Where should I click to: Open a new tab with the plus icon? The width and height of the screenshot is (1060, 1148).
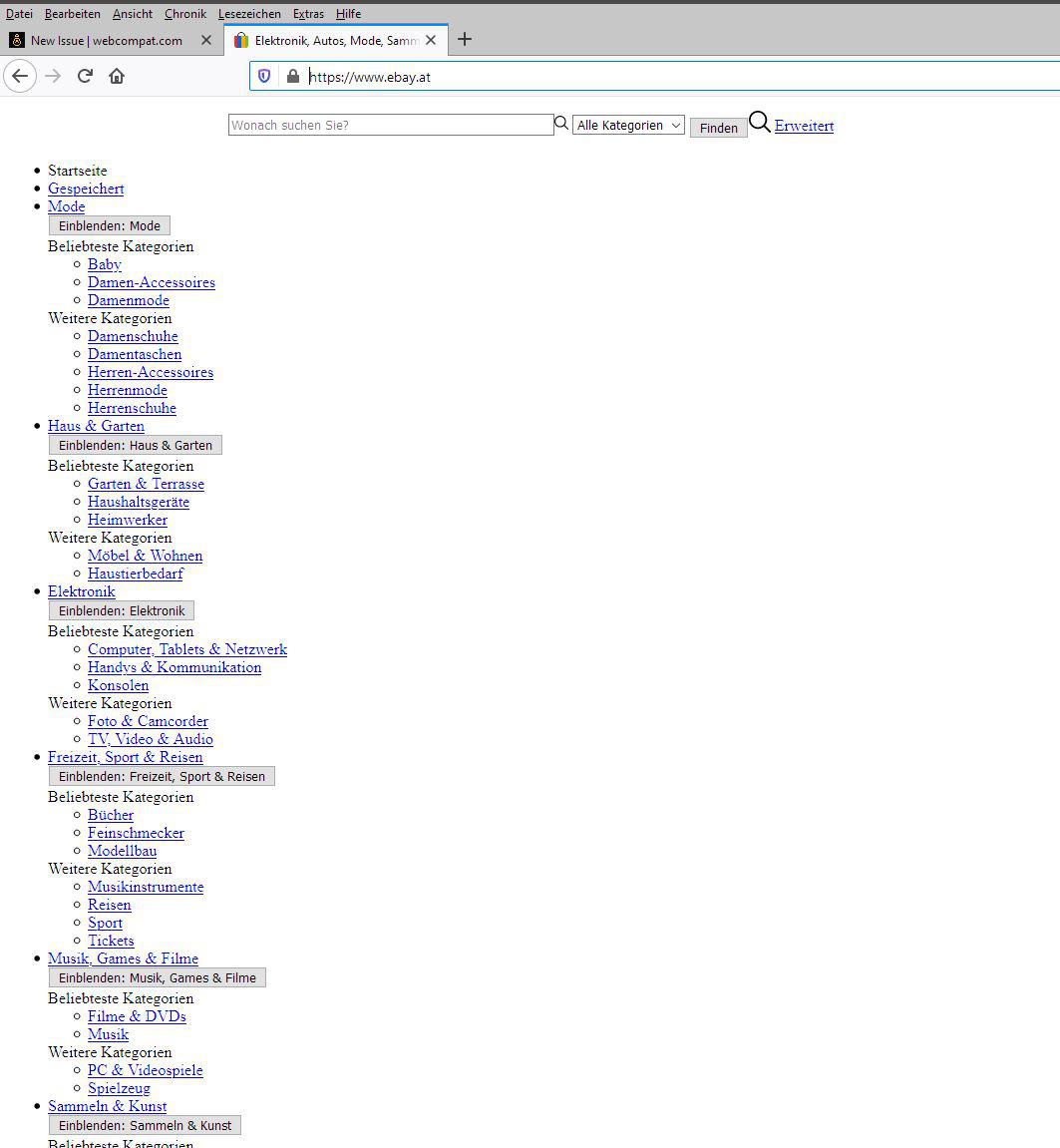(x=464, y=40)
